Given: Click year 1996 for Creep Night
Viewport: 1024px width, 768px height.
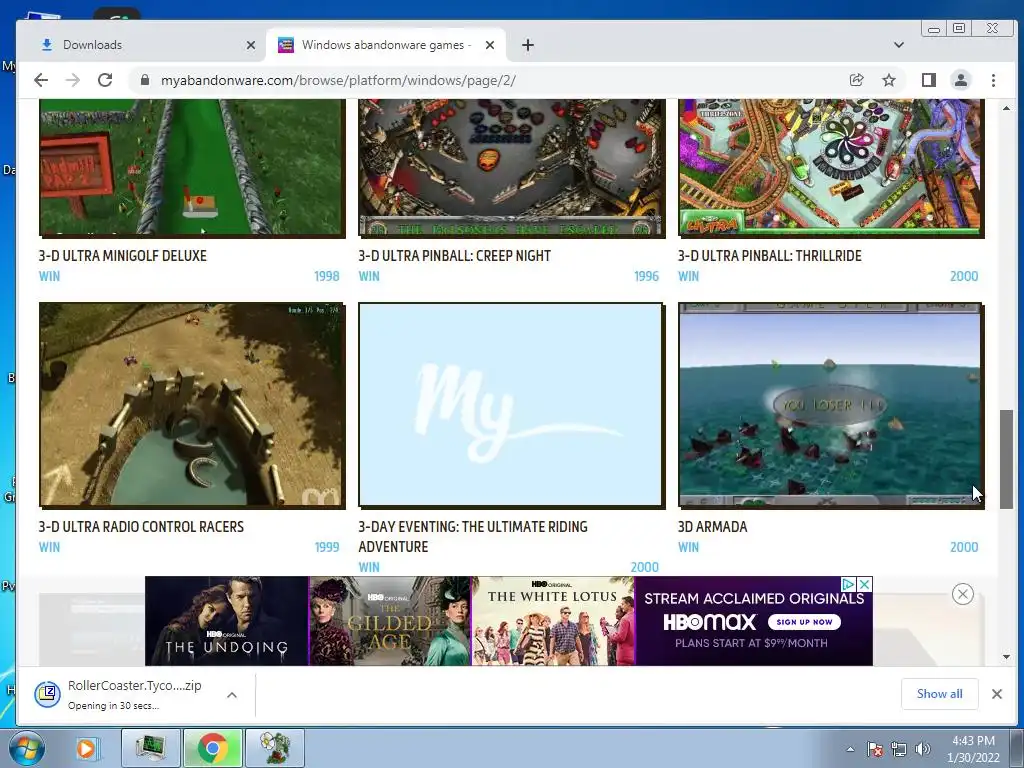Looking at the screenshot, I should tap(647, 276).
